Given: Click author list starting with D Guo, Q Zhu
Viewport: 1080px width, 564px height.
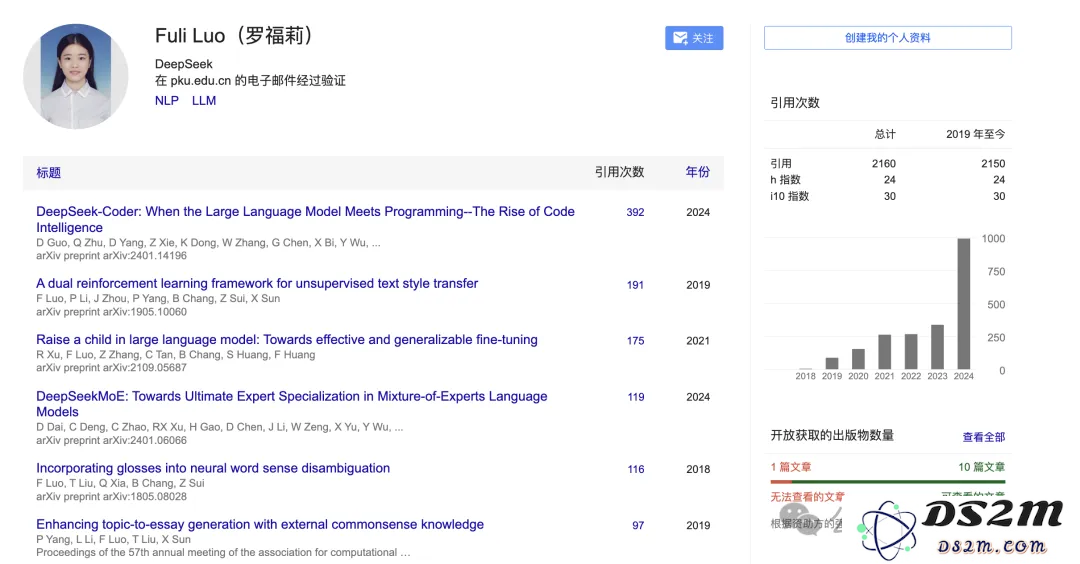Looking at the screenshot, I should click(x=208, y=242).
